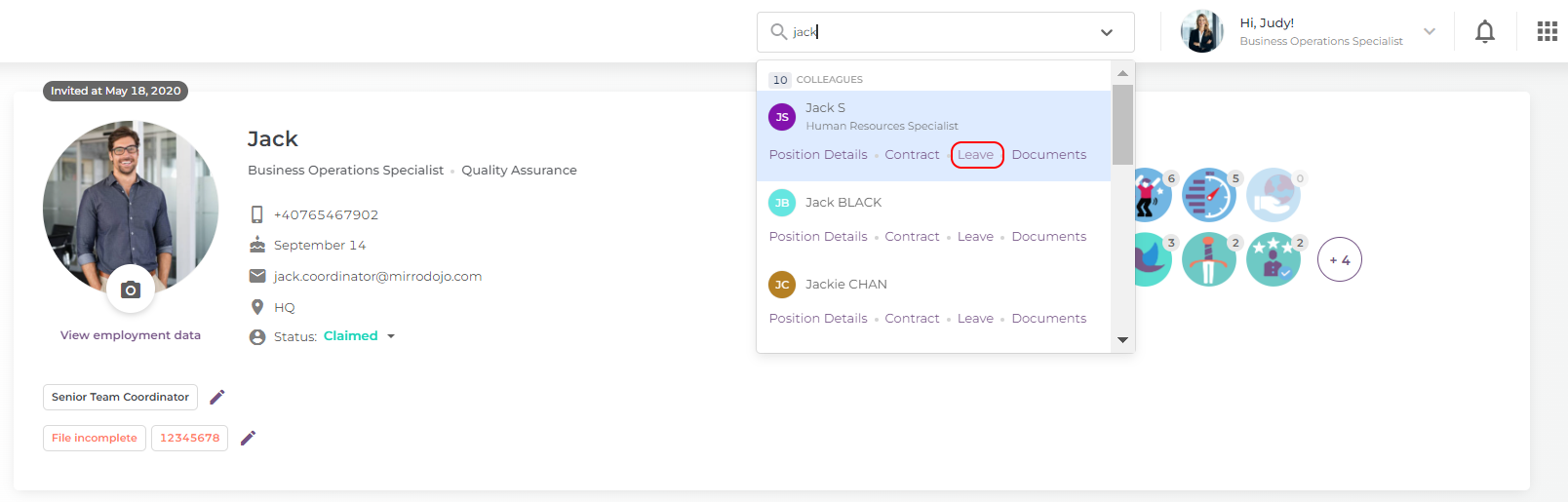Open Contract for Jack S
The image size is (1568, 502).
pyautogui.click(x=912, y=155)
